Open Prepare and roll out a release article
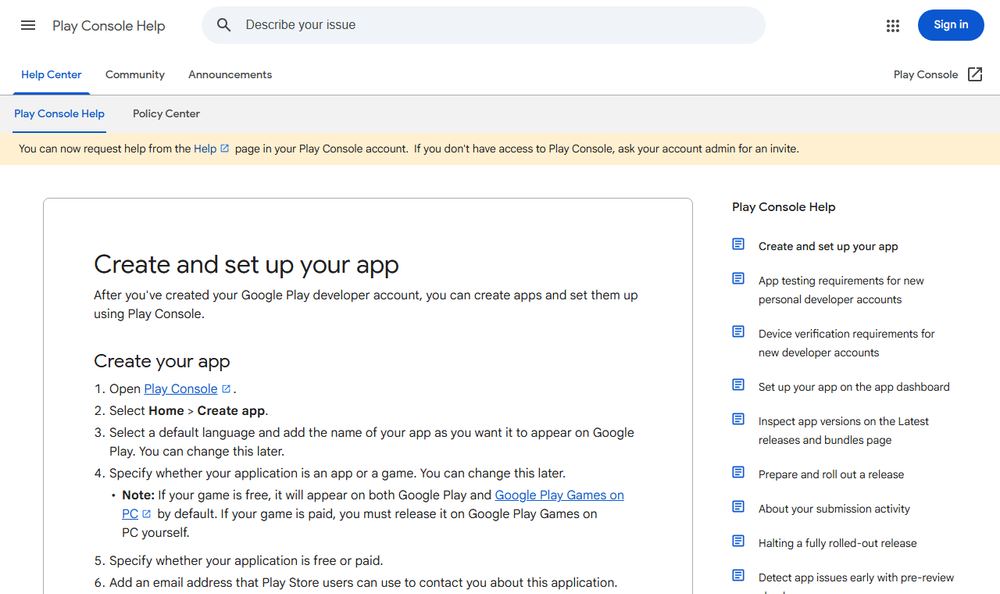Image resolution: width=1000 pixels, height=594 pixels. tap(831, 475)
